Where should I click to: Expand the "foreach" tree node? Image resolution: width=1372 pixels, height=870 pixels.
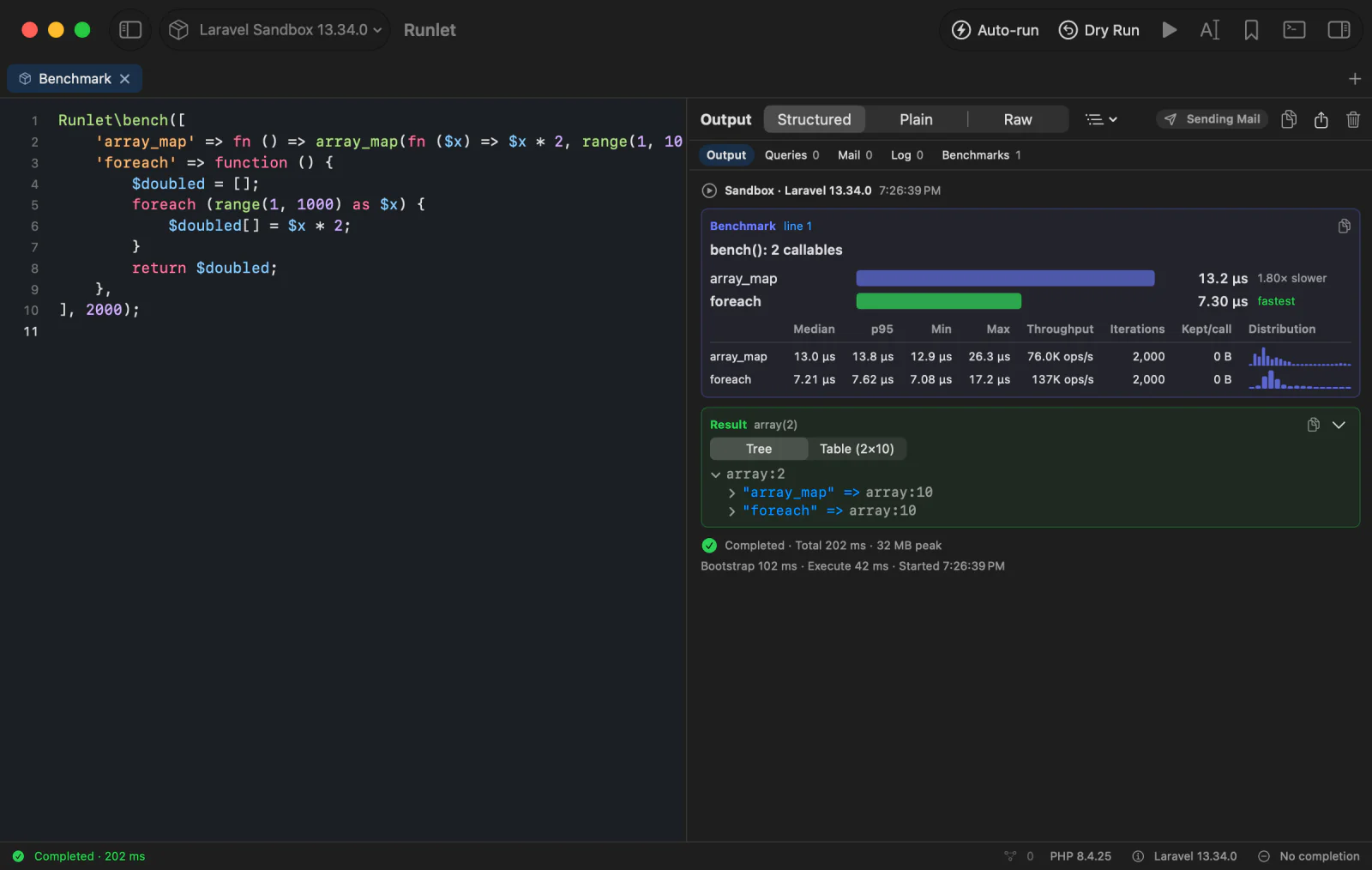732,511
